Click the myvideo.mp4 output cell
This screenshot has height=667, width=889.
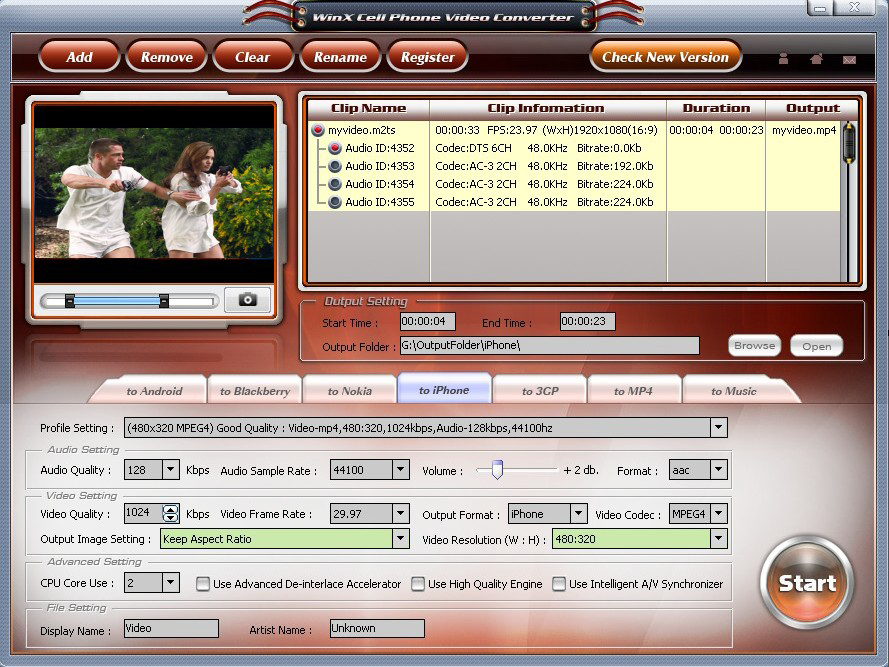(804, 130)
